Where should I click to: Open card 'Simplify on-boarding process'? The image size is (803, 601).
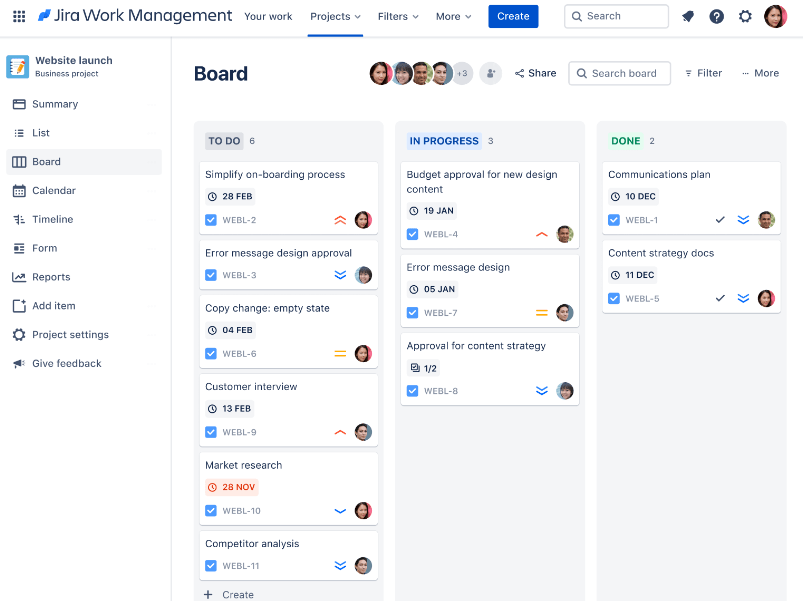[x=288, y=198]
